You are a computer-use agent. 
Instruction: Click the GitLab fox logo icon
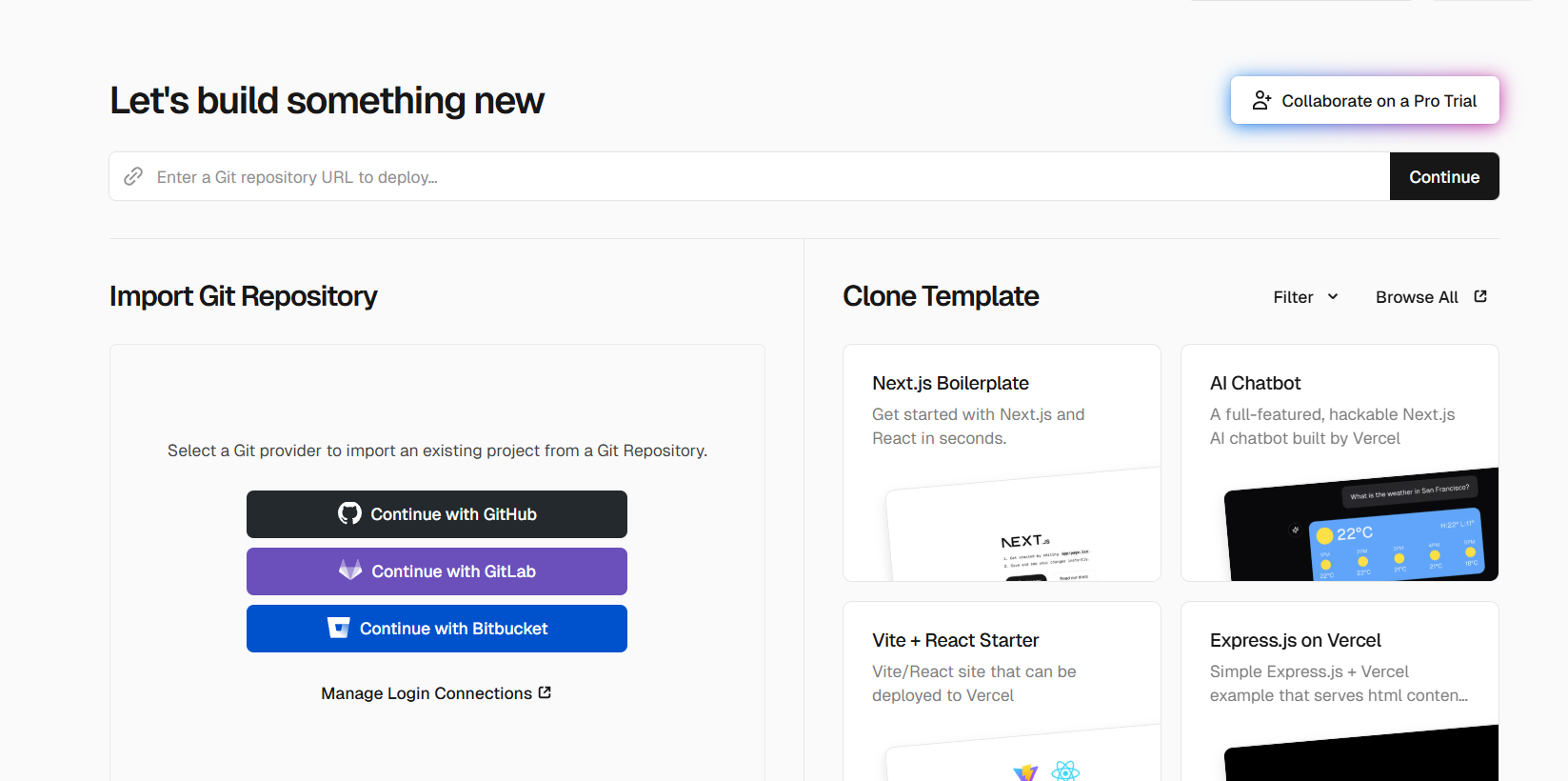pos(350,571)
